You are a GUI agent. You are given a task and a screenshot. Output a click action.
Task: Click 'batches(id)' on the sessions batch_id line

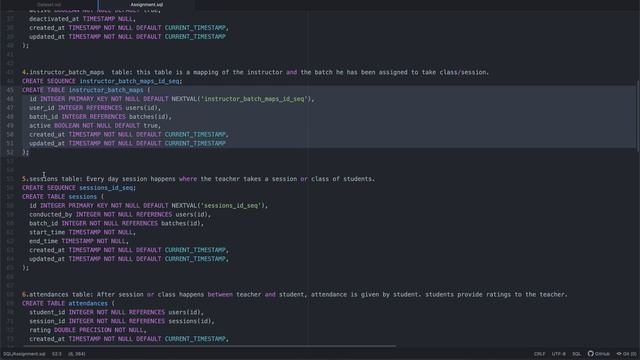tap(180, 223)
